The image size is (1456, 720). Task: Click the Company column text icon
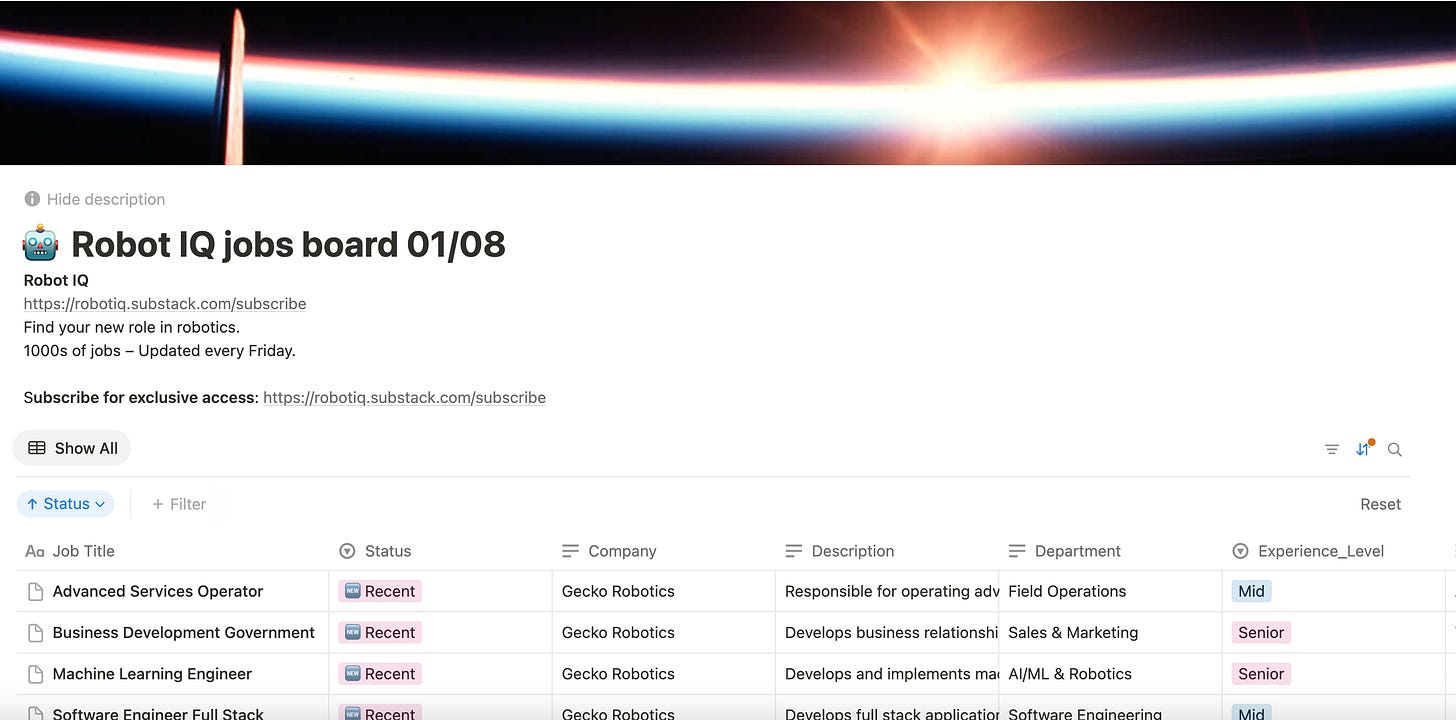click(570, 551)
